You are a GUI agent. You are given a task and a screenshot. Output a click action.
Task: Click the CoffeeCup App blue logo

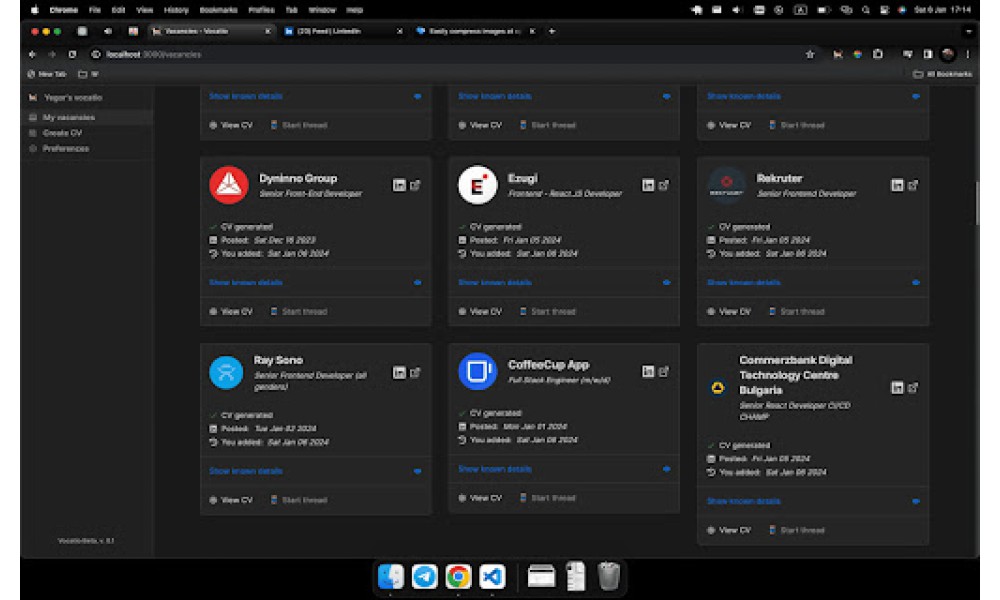coord(478,371)
